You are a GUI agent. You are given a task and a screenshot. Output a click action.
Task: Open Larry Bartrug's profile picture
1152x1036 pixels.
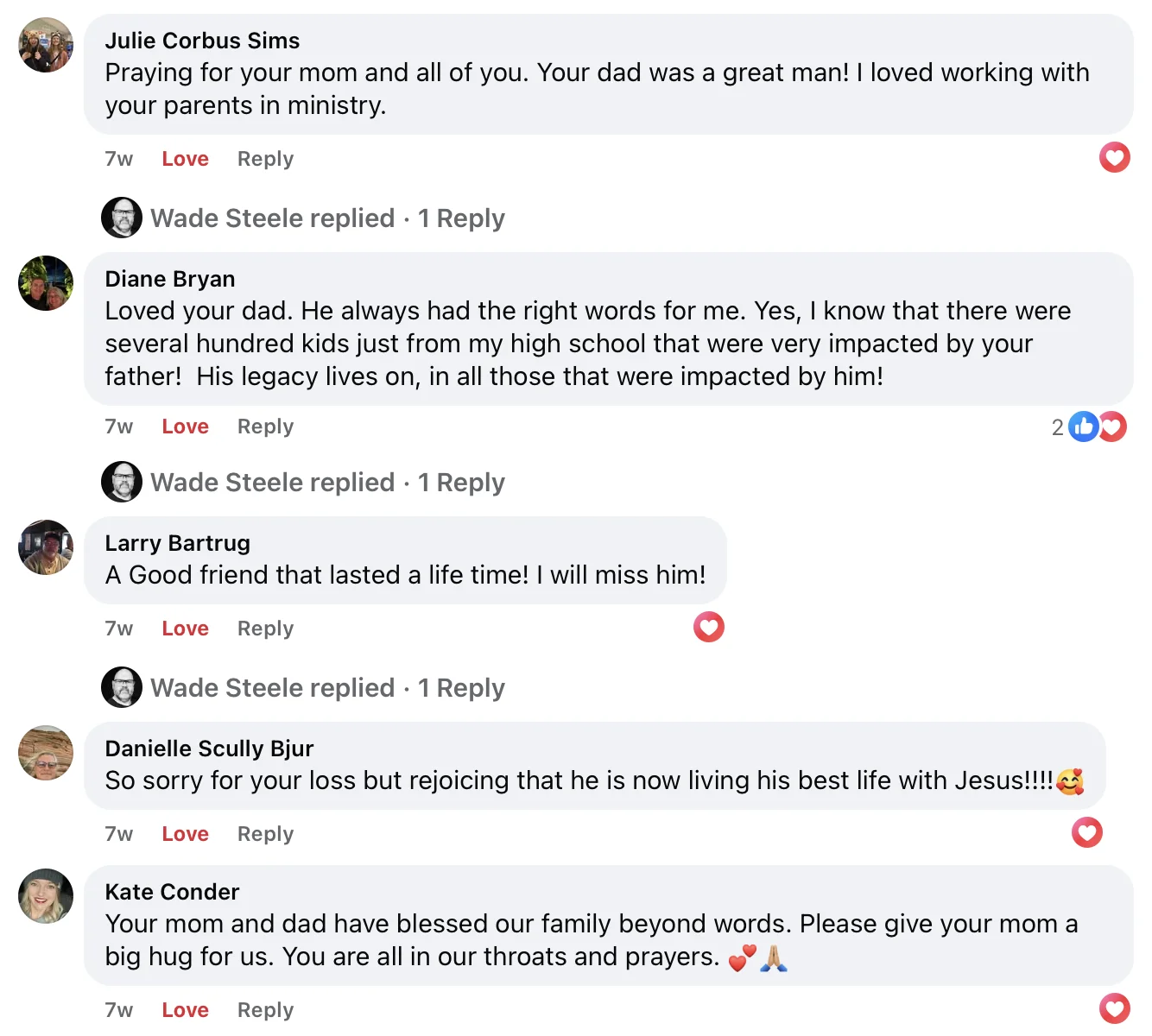coord(46,547)
